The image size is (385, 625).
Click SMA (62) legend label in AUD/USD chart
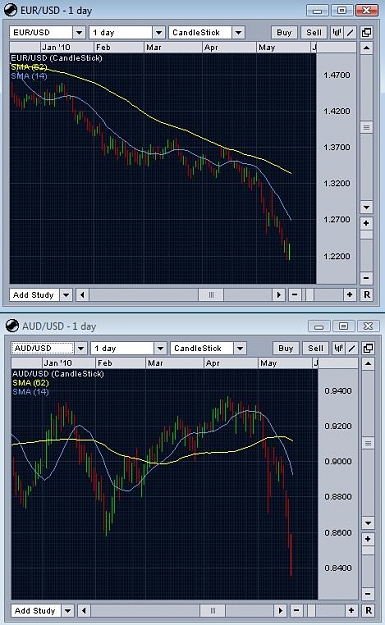[x=31, y=383]
